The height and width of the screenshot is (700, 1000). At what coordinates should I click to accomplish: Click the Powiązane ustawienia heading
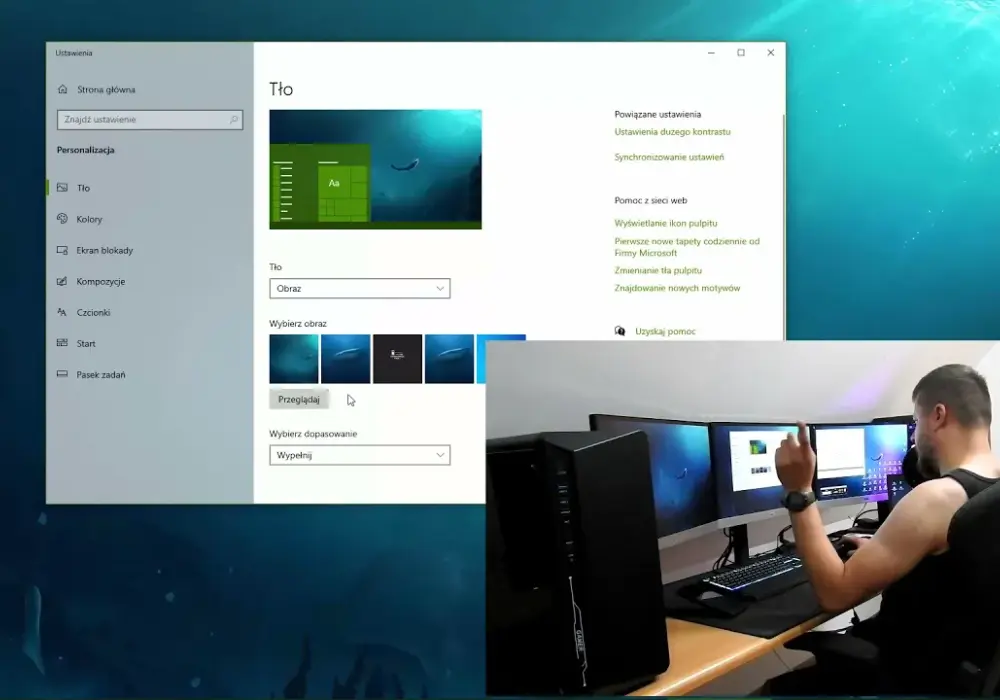pyautogui.click(x=658, y=114)
